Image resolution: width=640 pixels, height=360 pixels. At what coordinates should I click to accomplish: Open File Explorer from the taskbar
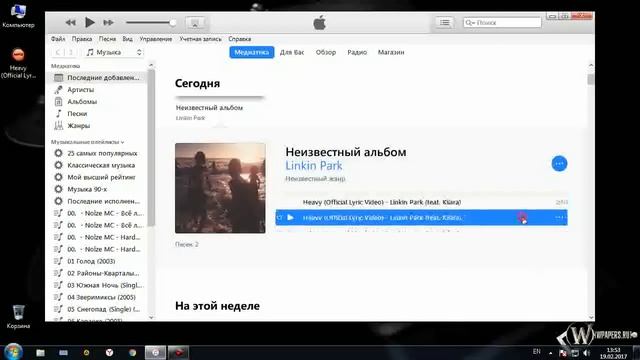point(40,353)
